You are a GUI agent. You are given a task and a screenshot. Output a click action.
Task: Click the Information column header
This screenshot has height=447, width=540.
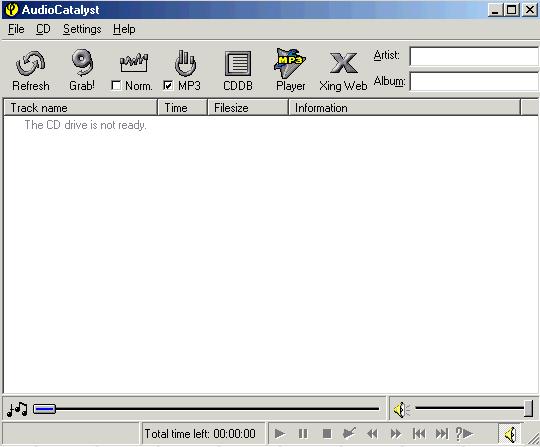404,108
